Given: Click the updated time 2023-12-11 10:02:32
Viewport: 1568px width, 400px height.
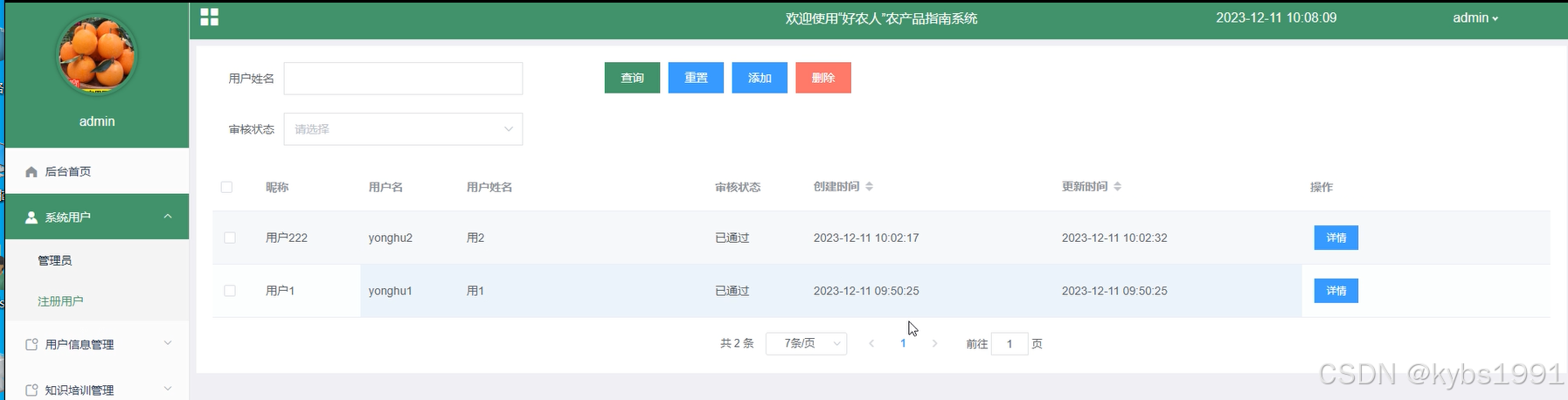Looking at the screenshot, I should tap(1114, 238).
